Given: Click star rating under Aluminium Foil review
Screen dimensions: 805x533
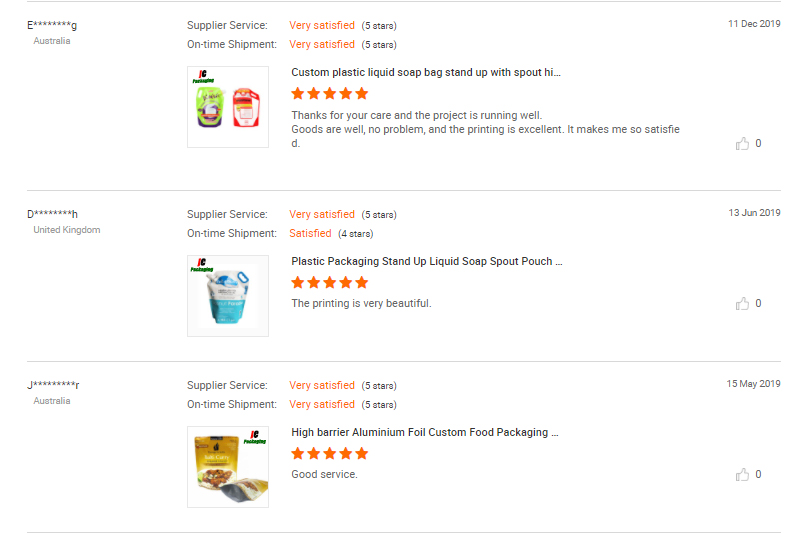Looking at the screenshot, I should tap(330, 454).
